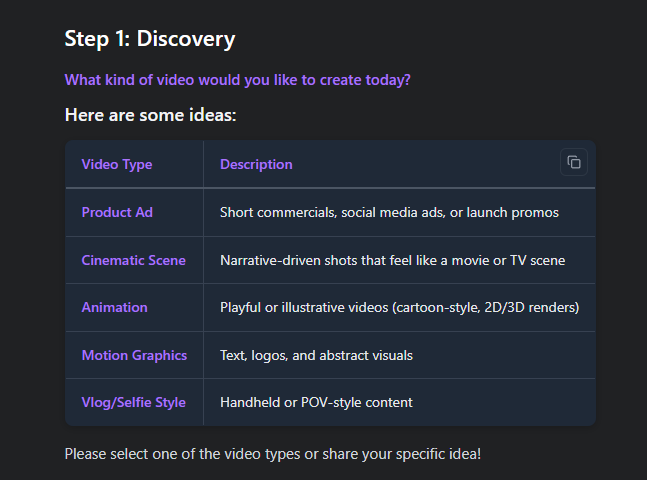
Task: Click the copy table icon
Action: [573, 162]
